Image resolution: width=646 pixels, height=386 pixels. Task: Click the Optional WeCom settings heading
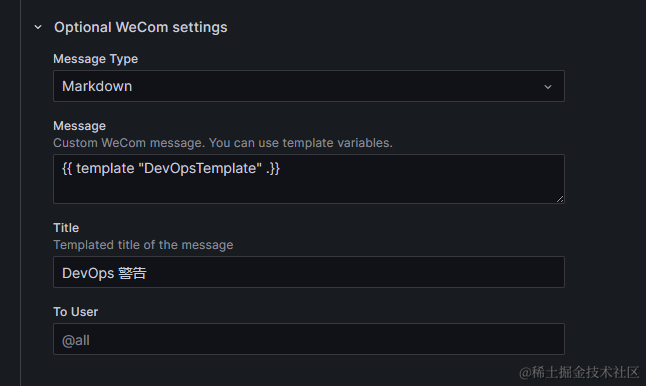140,28
